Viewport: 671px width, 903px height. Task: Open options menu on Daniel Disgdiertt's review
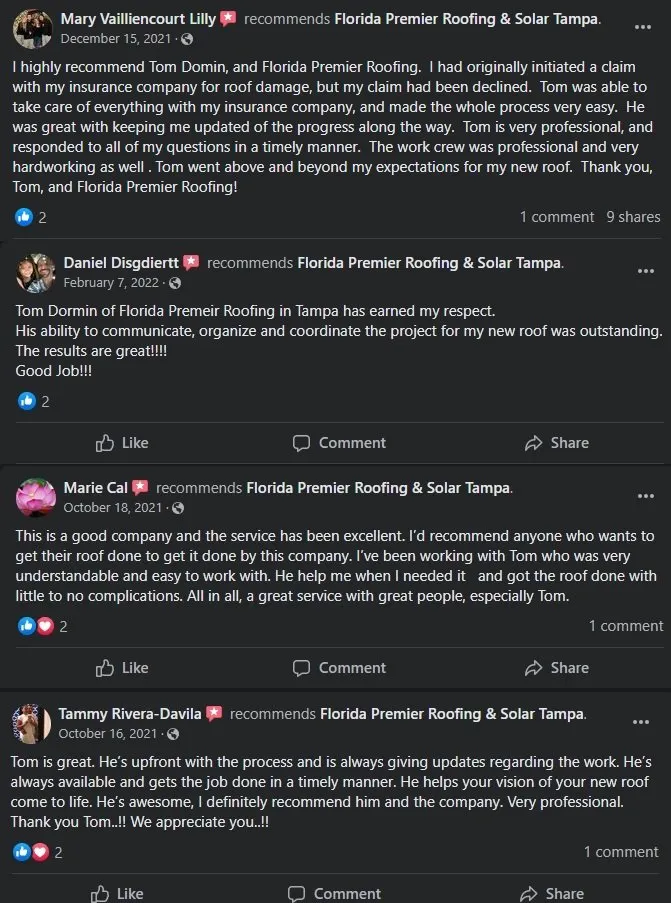pyautogui.click(x=646, y=270)
